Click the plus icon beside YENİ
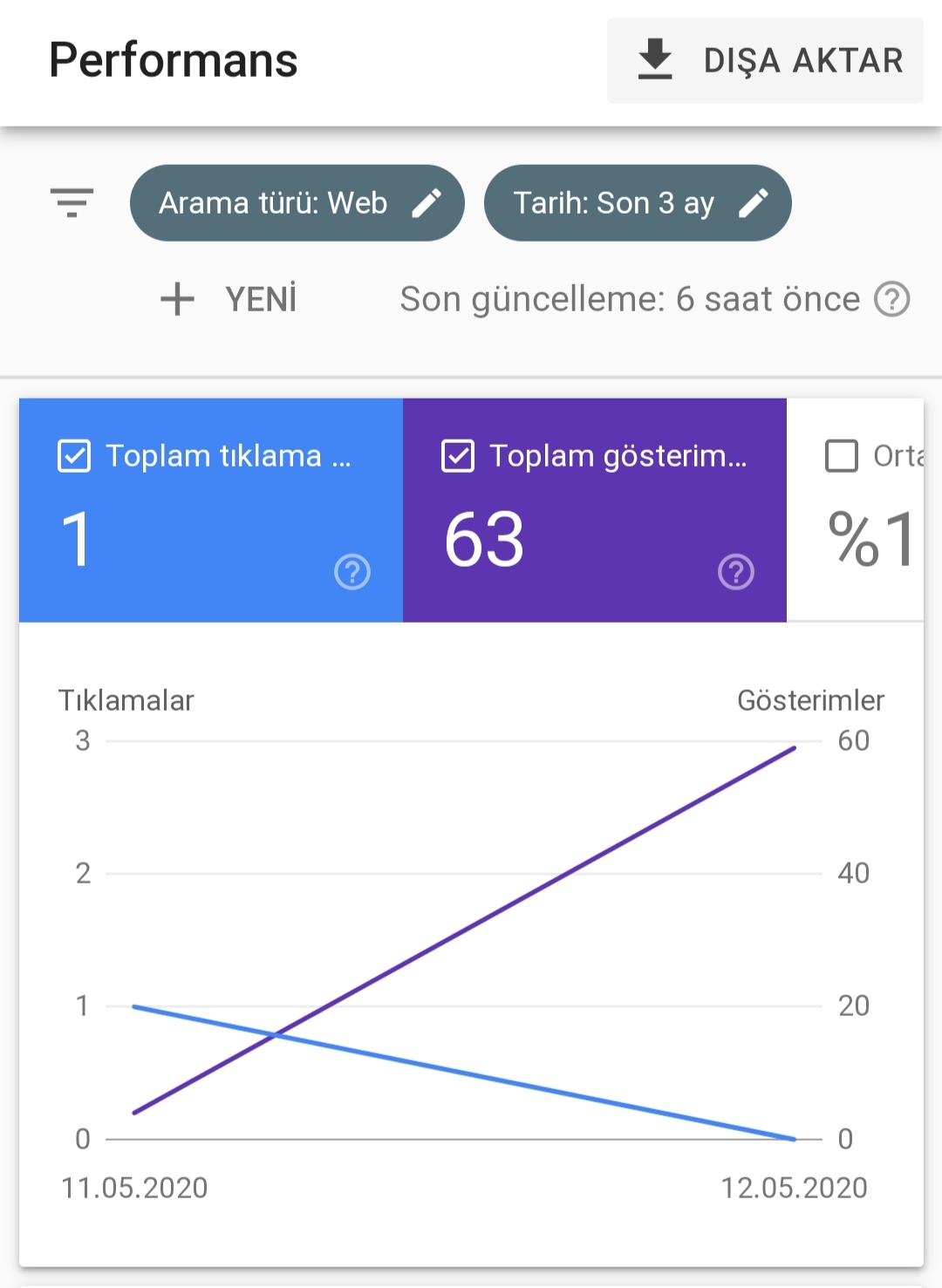The height and width of the screenshot is (1288, 942). pos(177,299)
